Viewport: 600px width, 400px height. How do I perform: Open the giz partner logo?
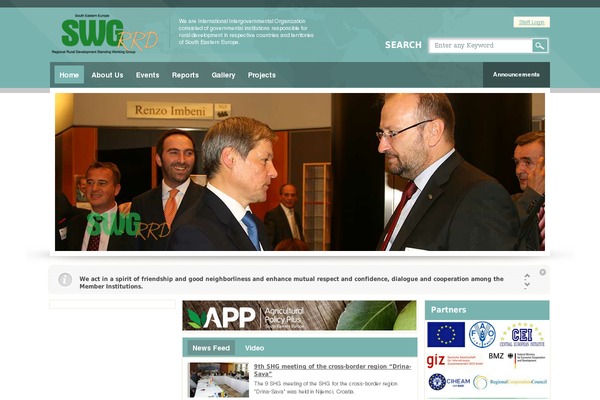coord(454,360)
